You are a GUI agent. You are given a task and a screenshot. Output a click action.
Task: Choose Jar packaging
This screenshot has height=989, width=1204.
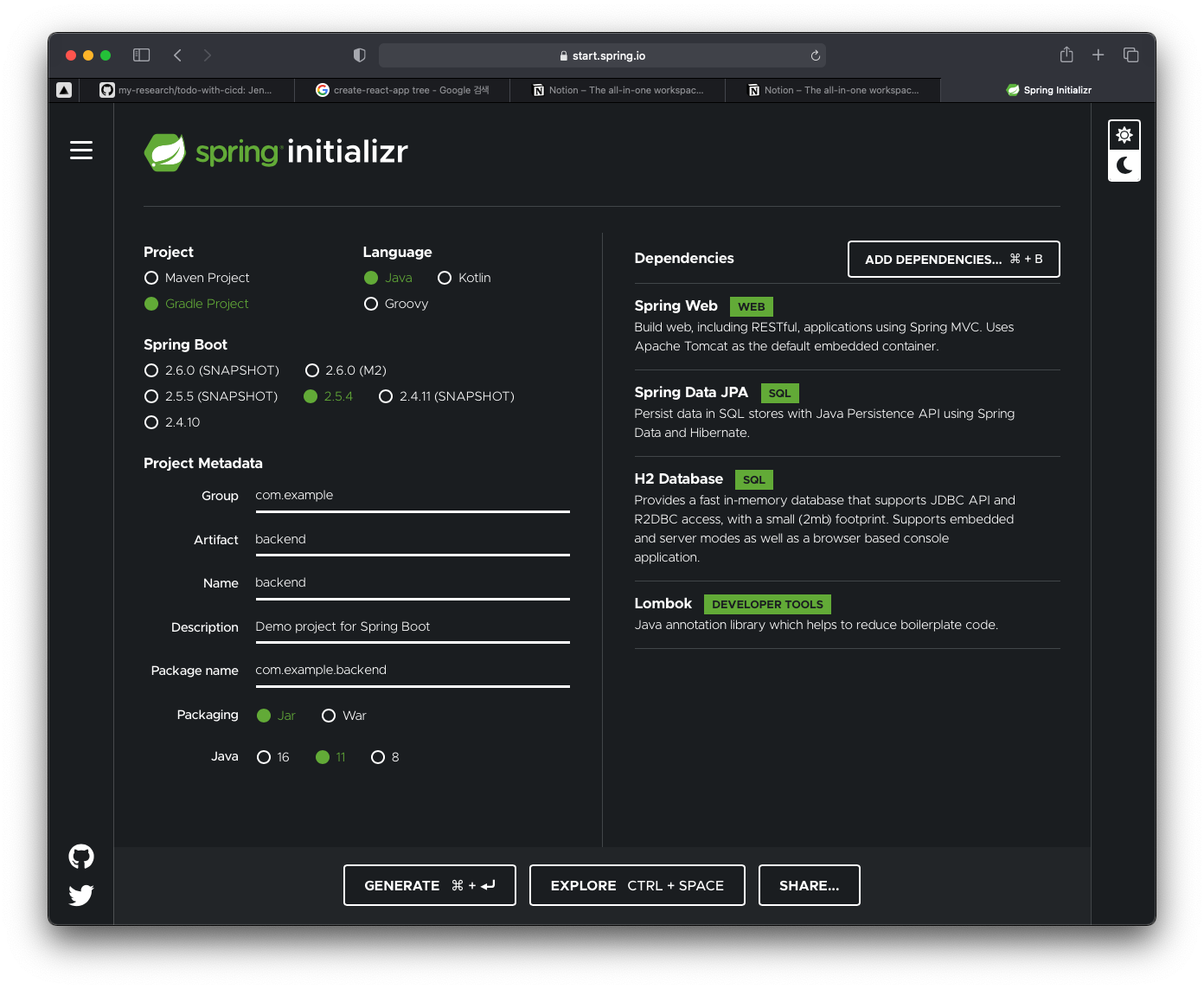coord(276,716)
